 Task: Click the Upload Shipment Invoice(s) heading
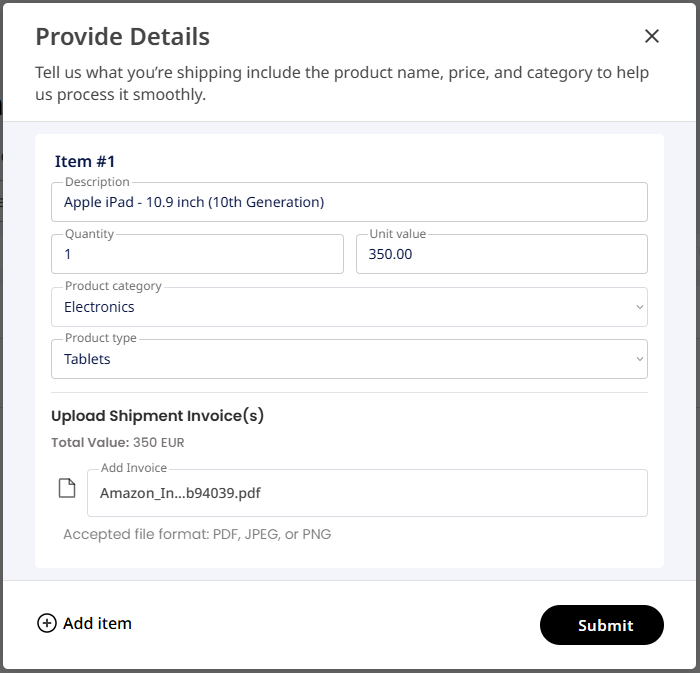(x=157, y=415)
